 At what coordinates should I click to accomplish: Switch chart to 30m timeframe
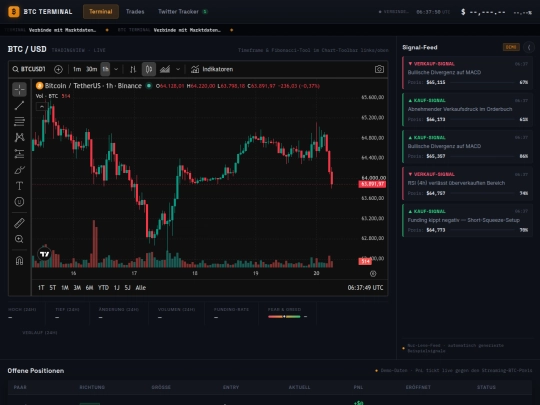coord(91,69)
